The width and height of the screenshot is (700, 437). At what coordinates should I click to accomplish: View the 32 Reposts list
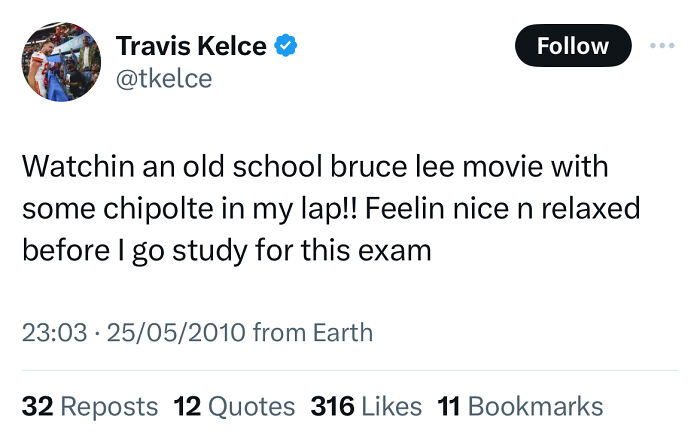[x=90, y=406]
